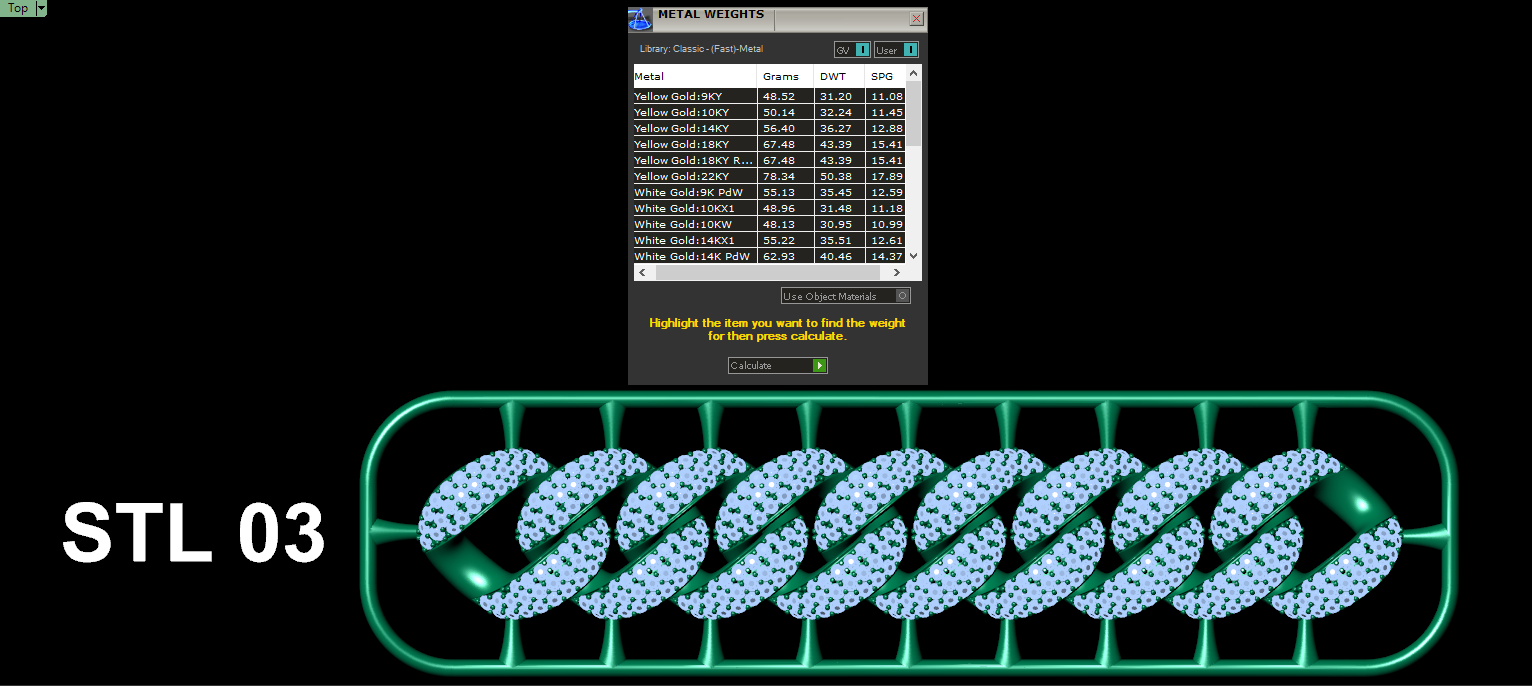Sort by the DWT column header
The image size is (1532, 686).
point(839,76)
